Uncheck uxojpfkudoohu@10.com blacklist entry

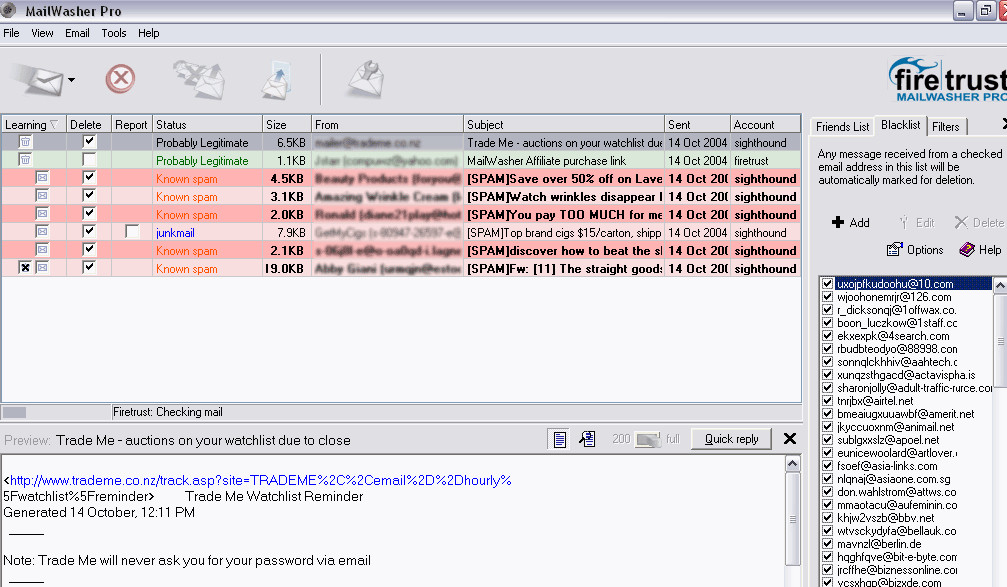827,284
